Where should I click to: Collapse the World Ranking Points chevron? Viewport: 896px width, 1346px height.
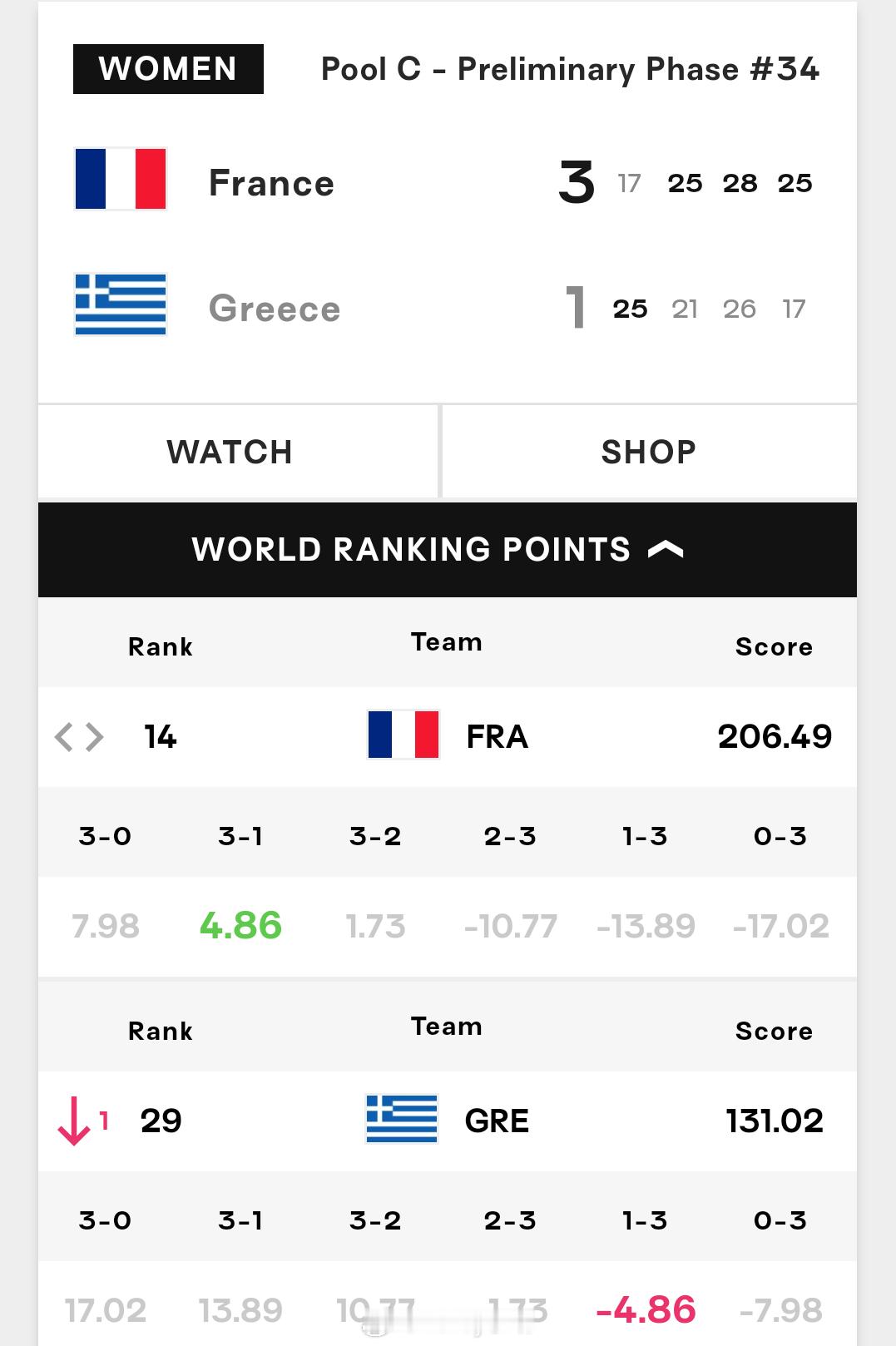point(666,549)
